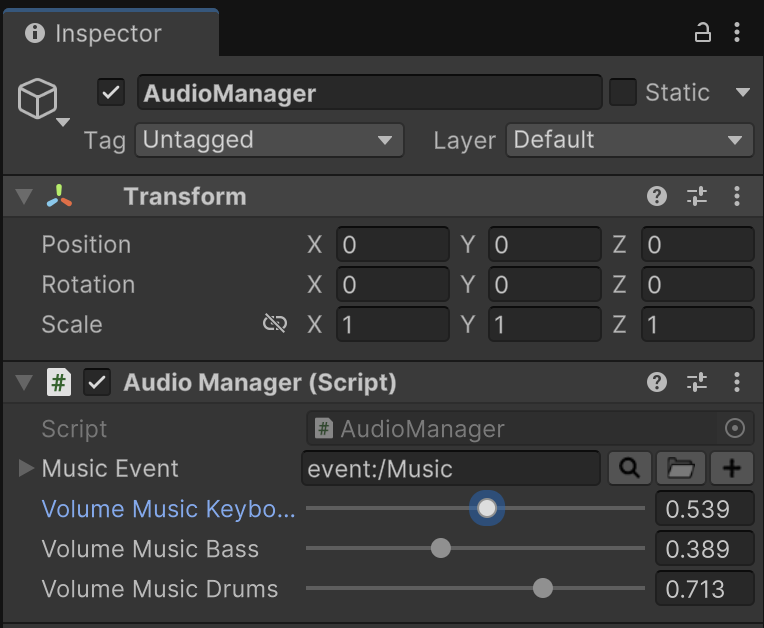Click the AudioManager name text field
The width and height of the screenshot is (764, 628).
pos(369,93)
